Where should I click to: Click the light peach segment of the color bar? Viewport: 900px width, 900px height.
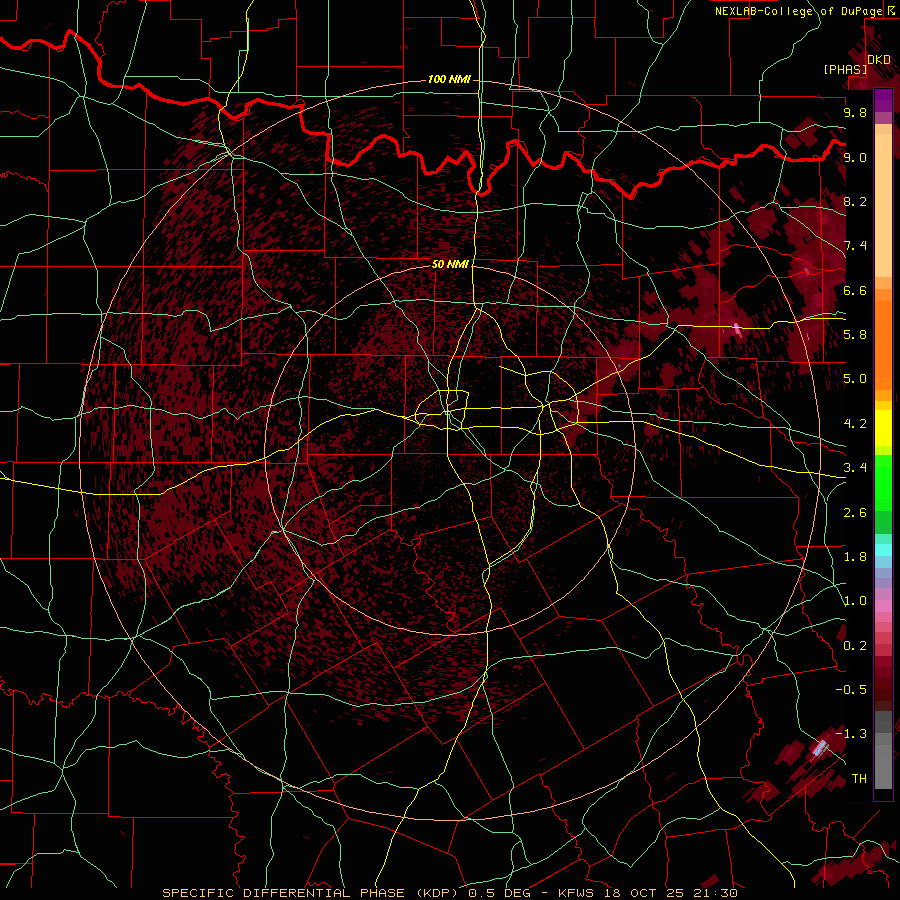883,205
